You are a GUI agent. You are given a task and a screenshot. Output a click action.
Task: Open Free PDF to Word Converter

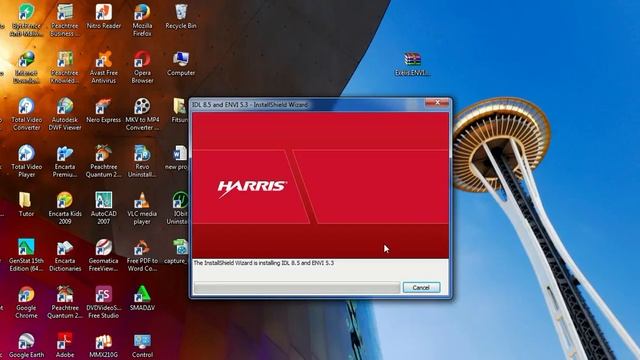click(x=142, y=255)
